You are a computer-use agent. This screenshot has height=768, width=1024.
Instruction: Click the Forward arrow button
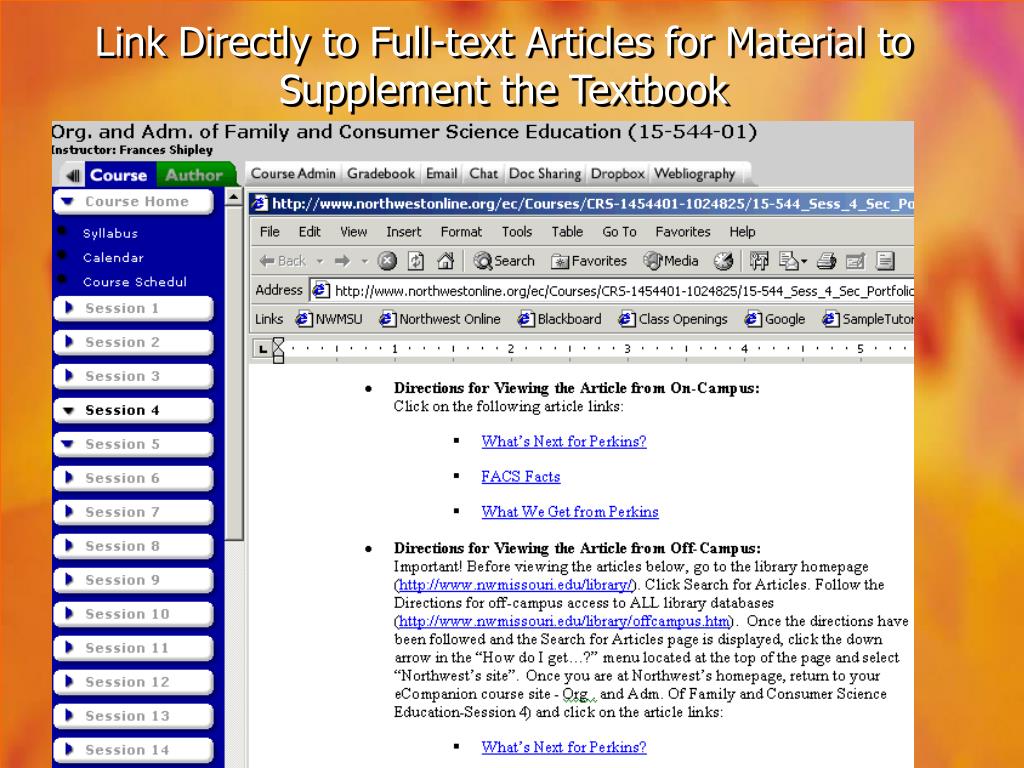(x=342, y=261)
